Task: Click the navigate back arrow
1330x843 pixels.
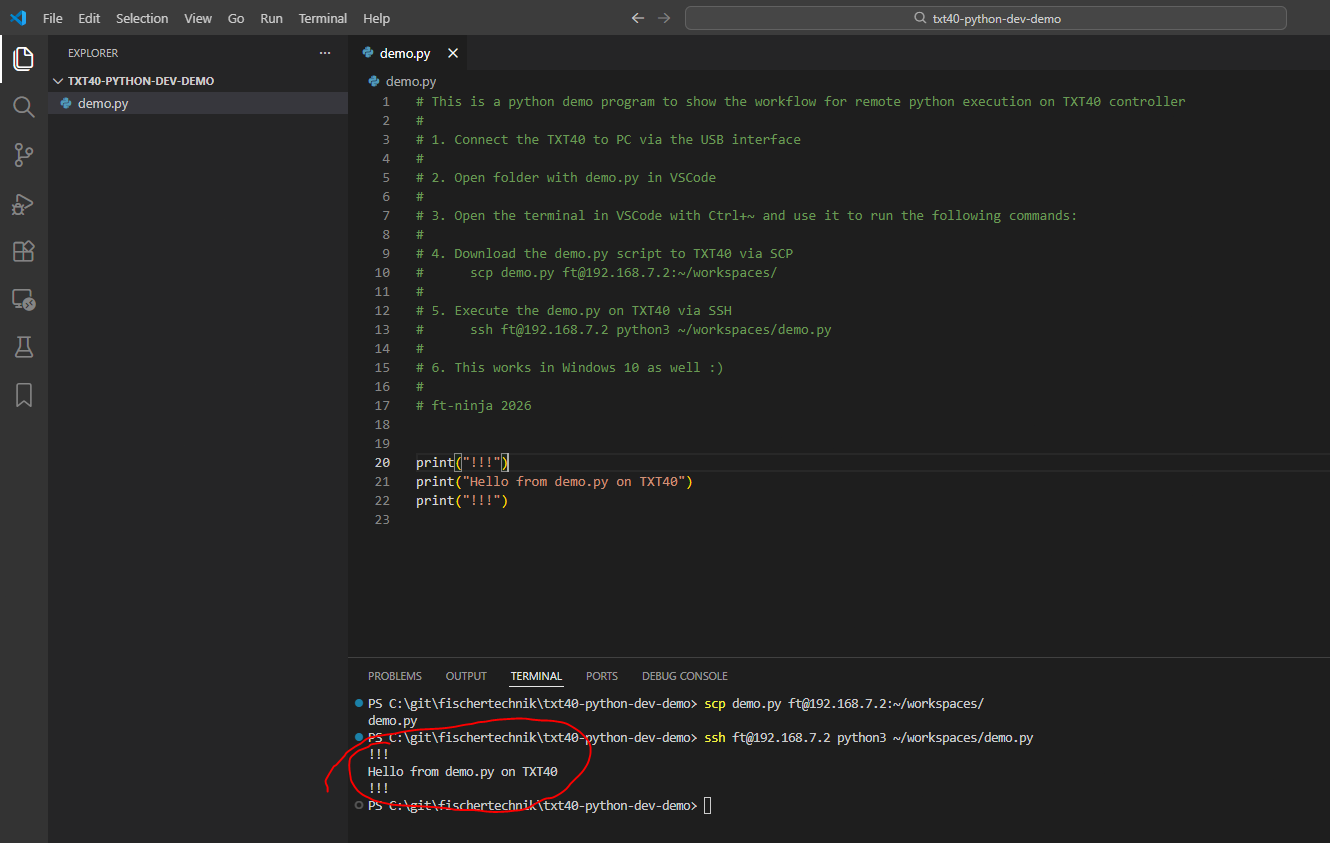Action: point(638,19)
